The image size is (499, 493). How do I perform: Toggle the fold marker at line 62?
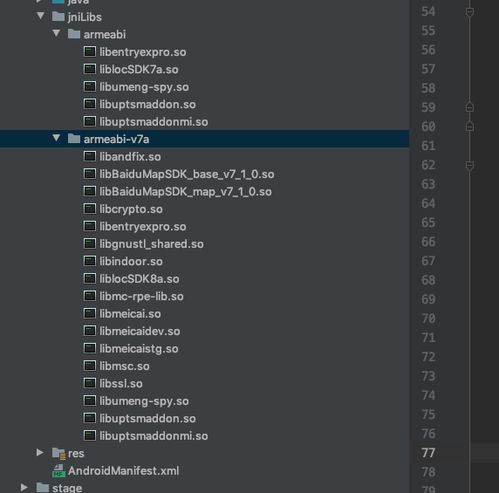click(x=470, y=165)
